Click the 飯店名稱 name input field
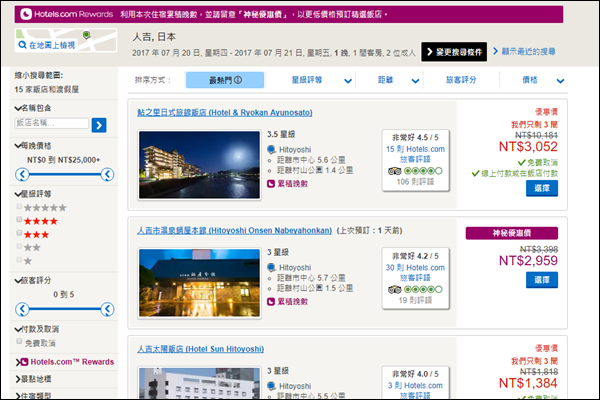Screen dimensions: 600x400 [x=52, y=123]
